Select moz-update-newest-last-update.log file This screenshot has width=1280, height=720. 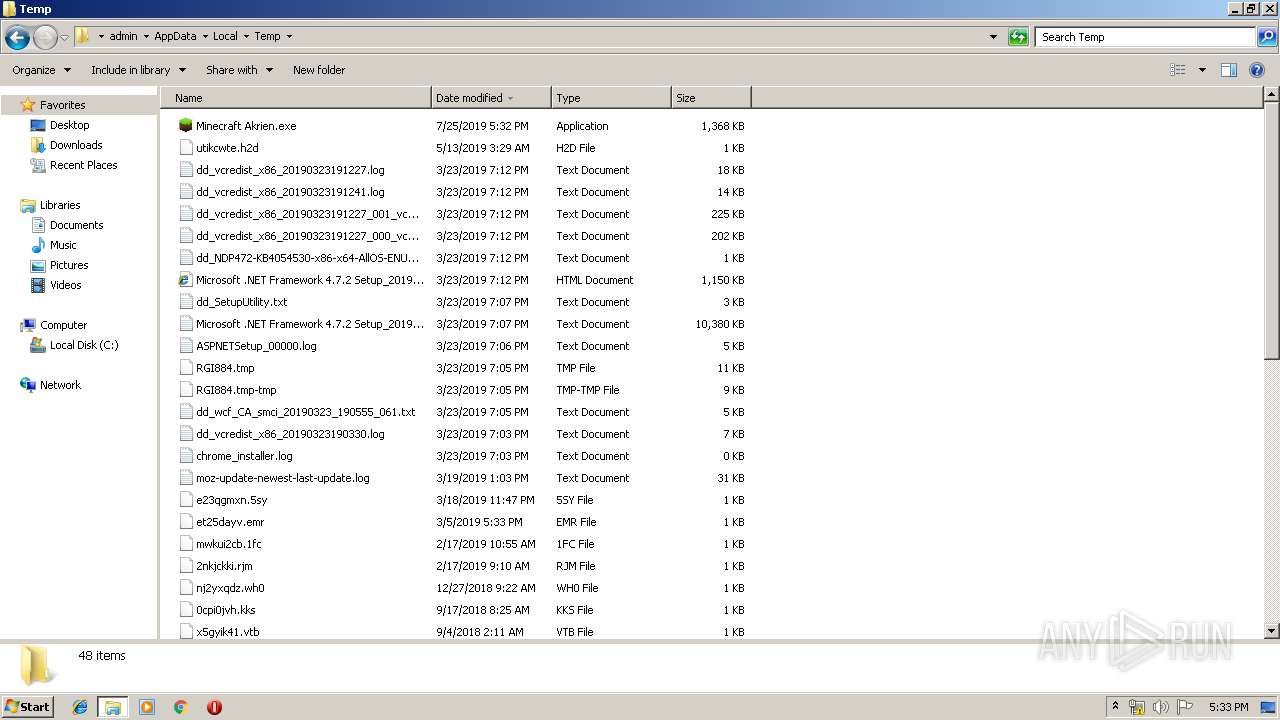coord(283,478)
